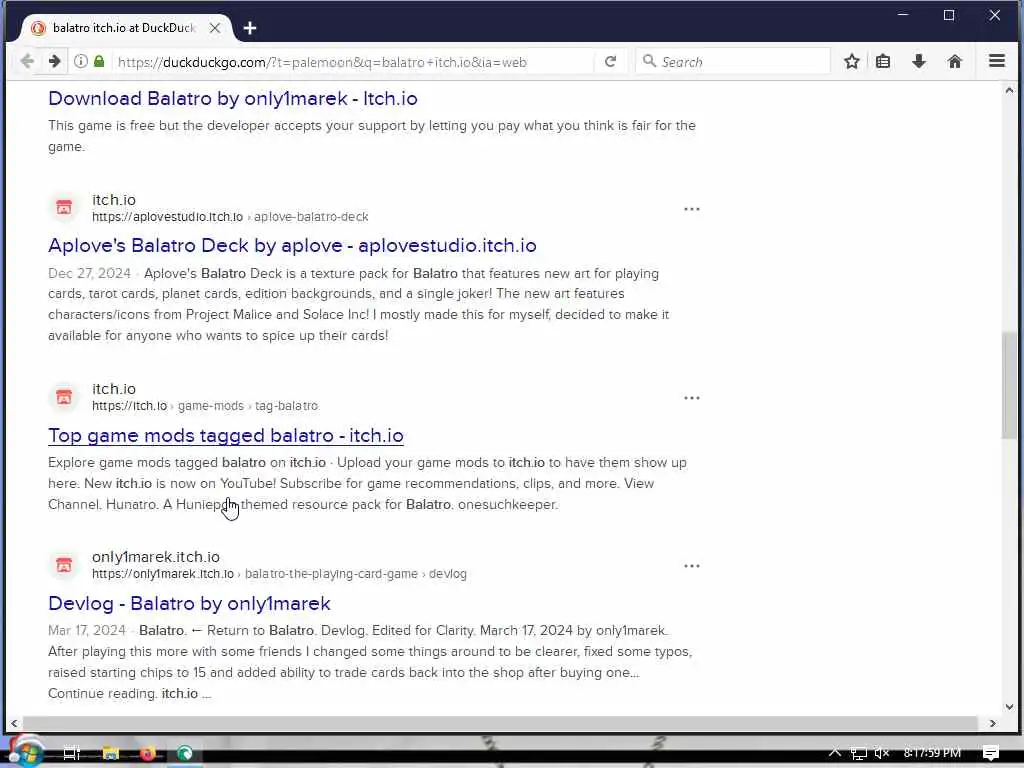Click itch.io favicon of aplovestudio result
Screen dimensions: 1024x768
[x=64, y=208]
